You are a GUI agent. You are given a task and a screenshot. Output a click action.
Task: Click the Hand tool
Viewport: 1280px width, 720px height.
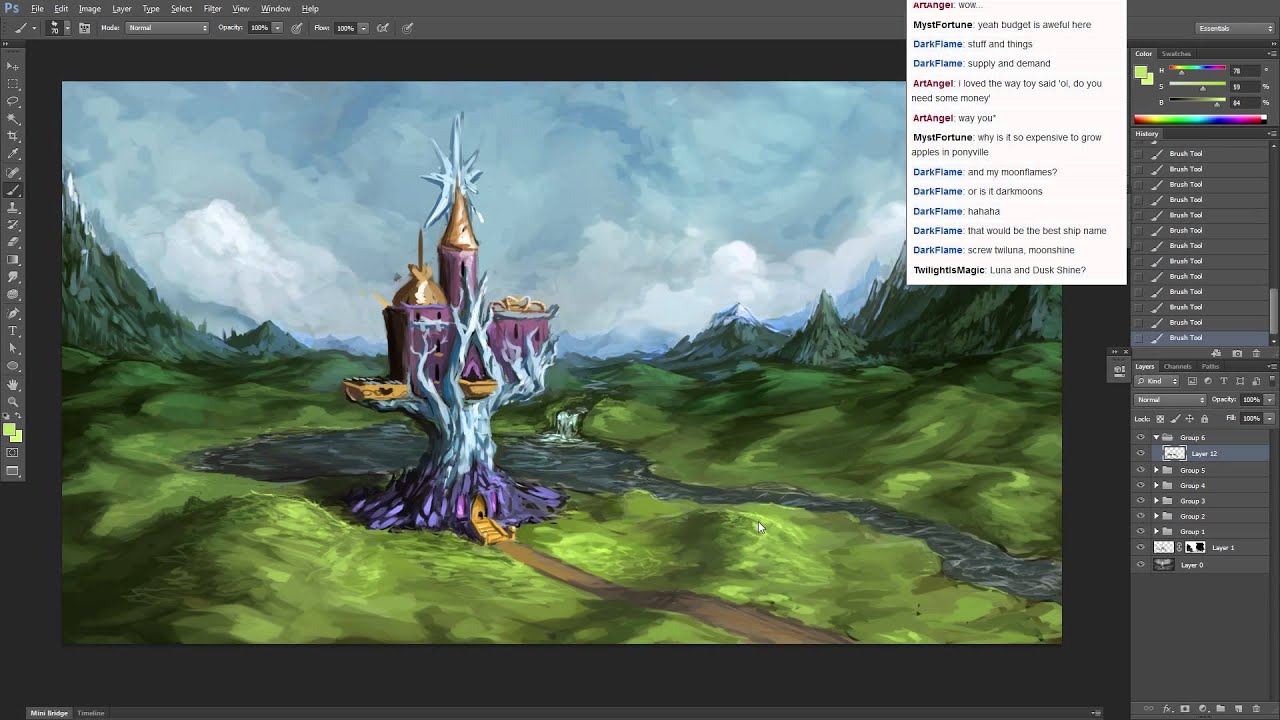[13, 384]
